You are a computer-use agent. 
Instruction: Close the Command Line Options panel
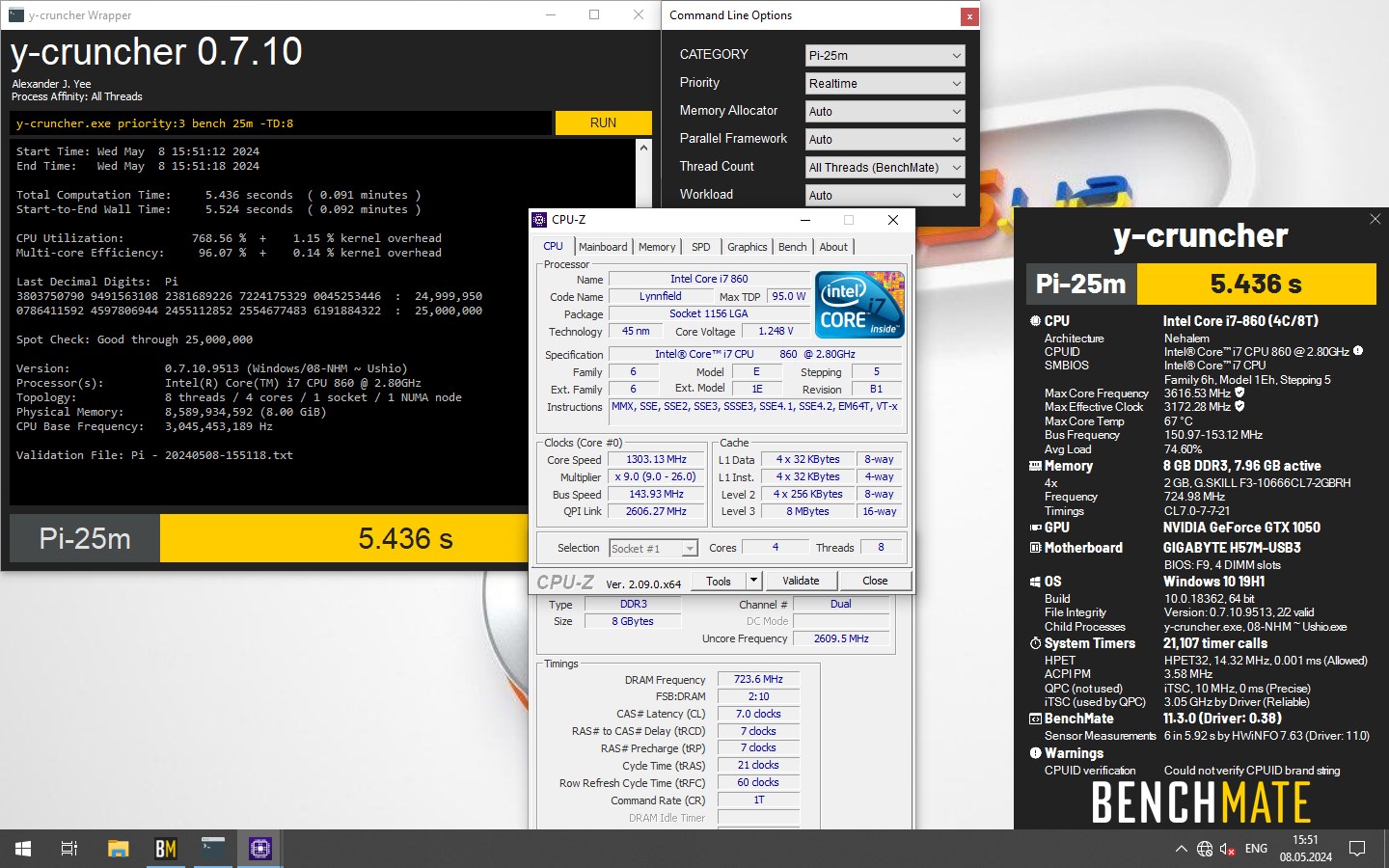[x=969, y=15]
